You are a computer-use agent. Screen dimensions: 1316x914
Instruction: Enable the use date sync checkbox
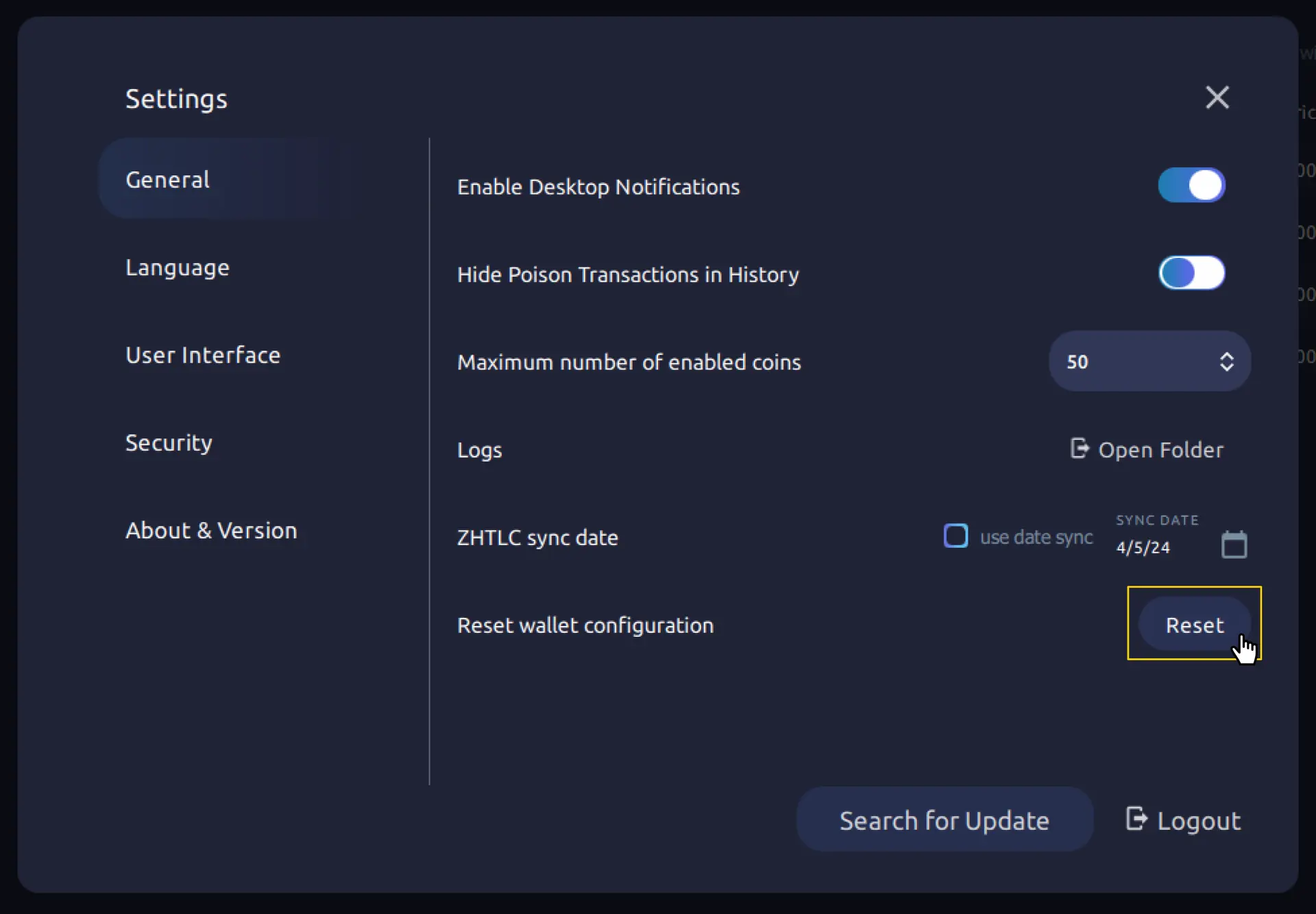click(955, 536)
